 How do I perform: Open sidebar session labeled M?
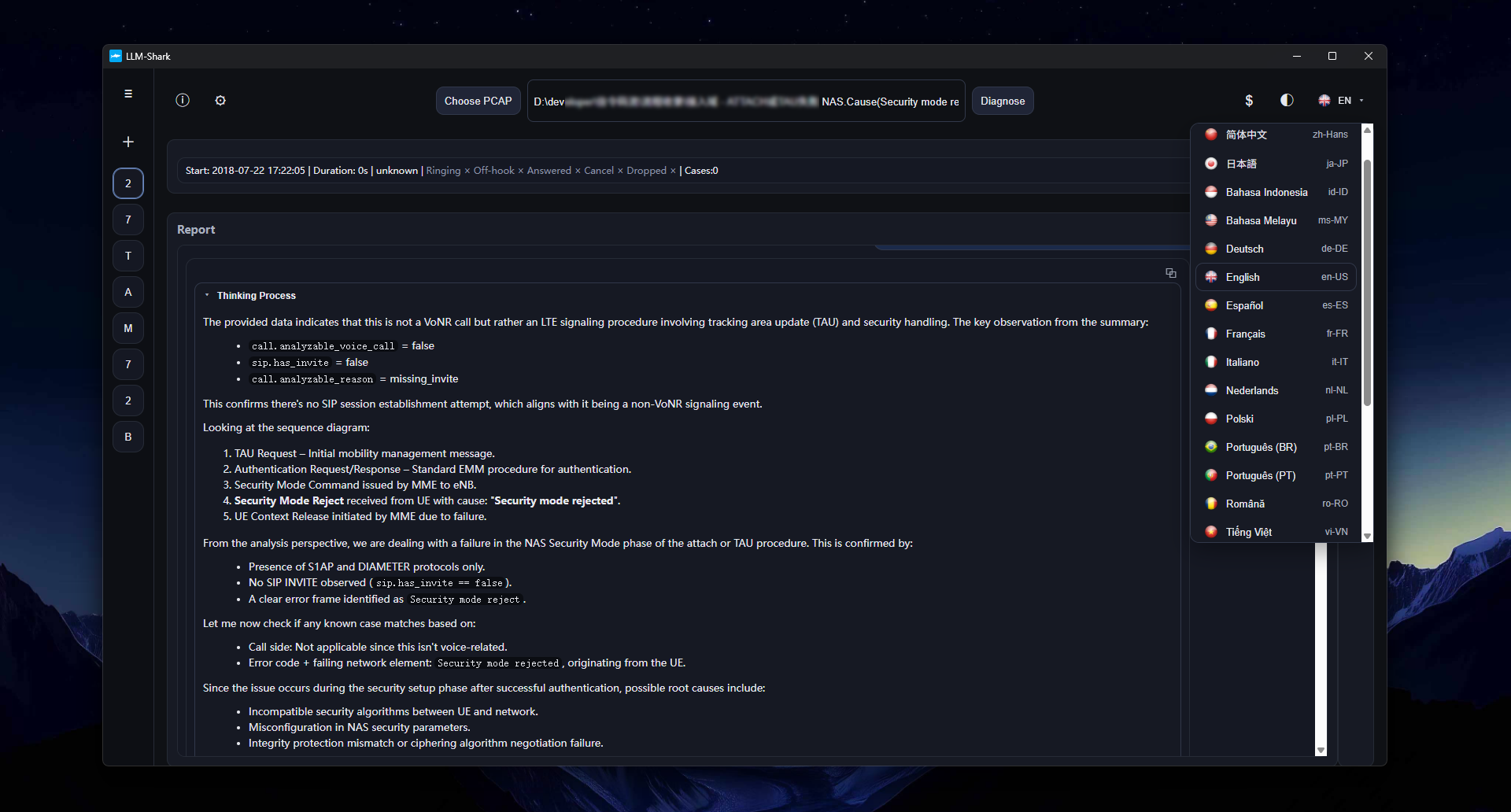(128, 328)
